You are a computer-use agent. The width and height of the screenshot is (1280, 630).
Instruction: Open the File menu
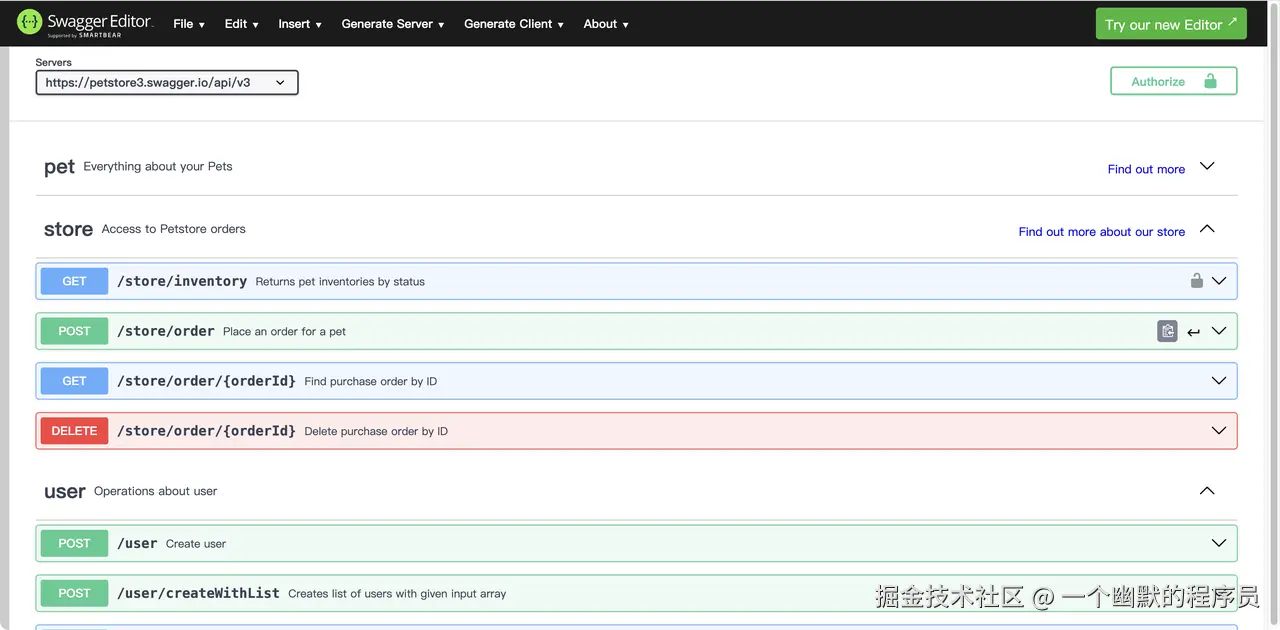[189, 24]
